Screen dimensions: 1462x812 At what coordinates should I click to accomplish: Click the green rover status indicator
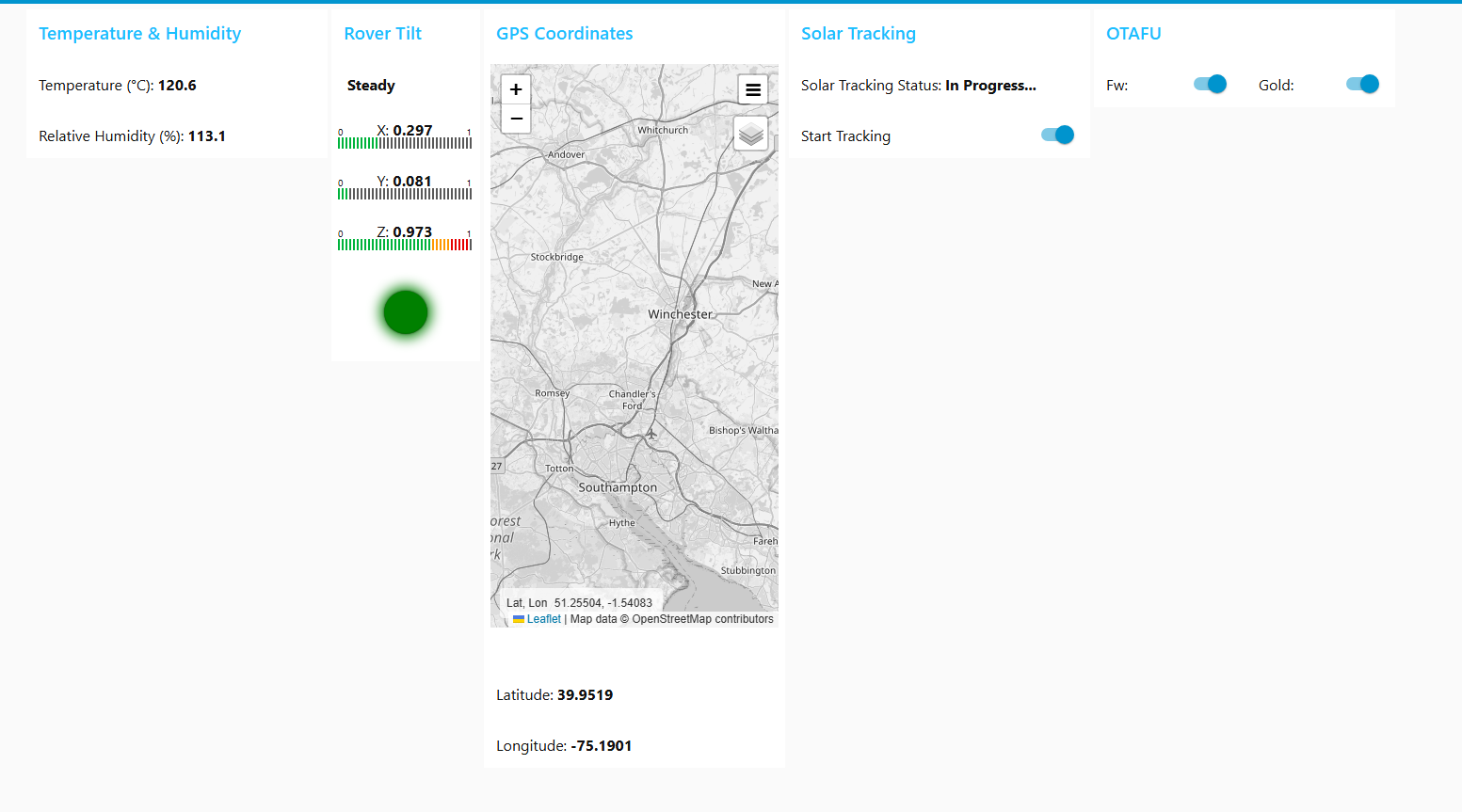click(x=406, y=312)
